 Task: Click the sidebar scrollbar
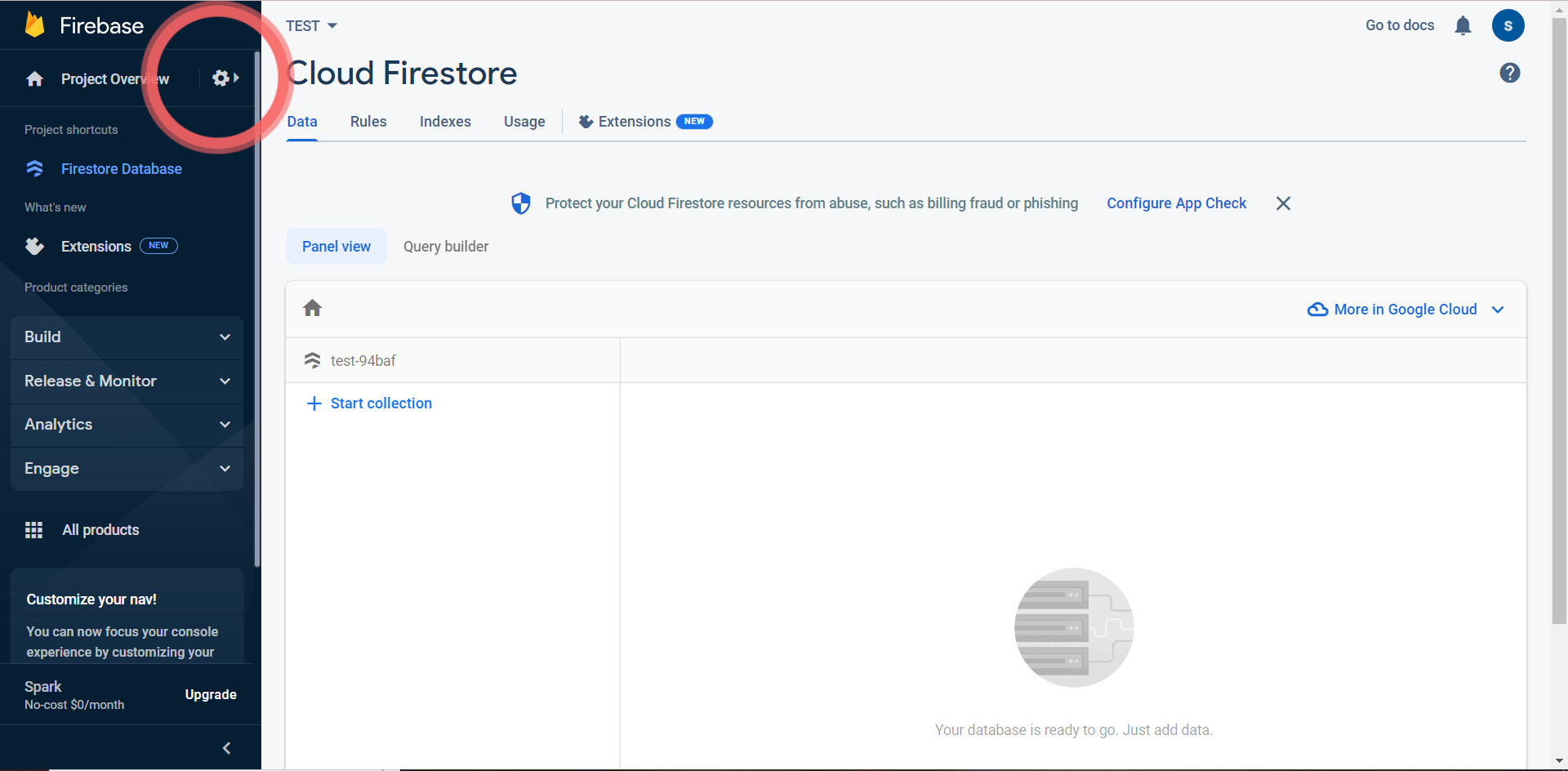[257, 309]
